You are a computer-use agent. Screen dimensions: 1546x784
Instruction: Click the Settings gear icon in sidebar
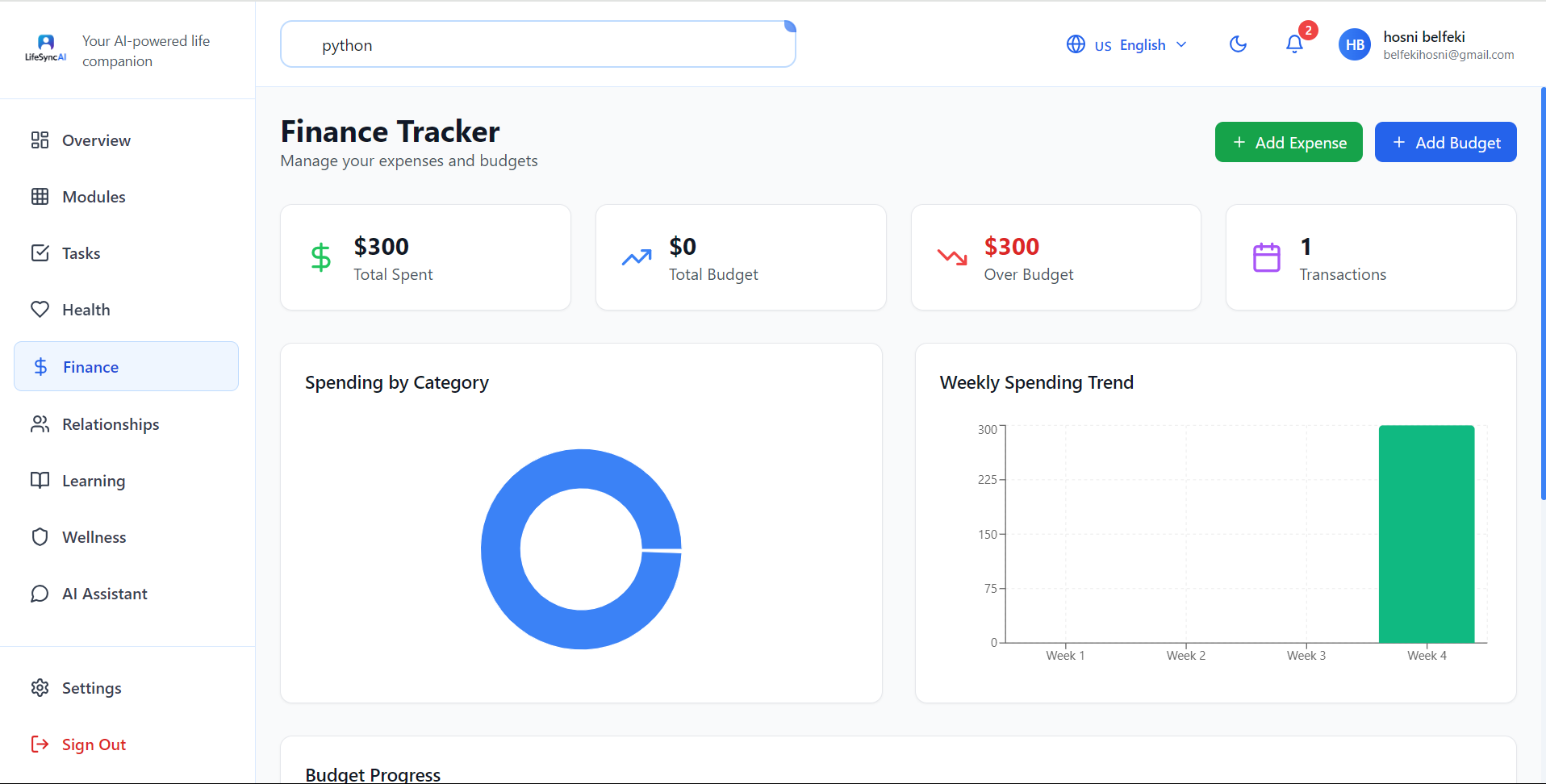pos(40,688)
